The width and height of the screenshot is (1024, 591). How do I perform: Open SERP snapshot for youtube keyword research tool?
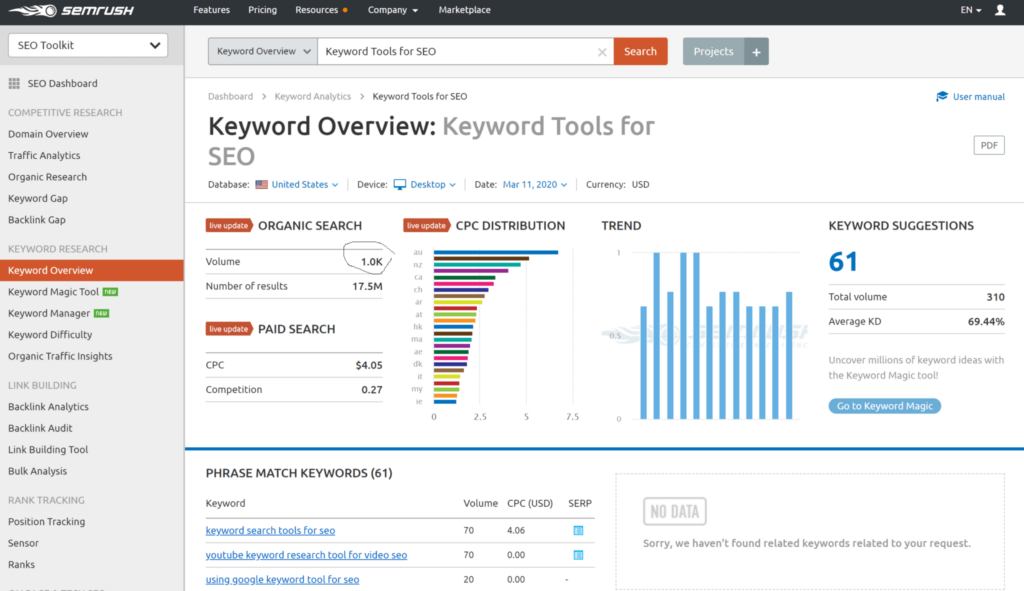(578, 555)
